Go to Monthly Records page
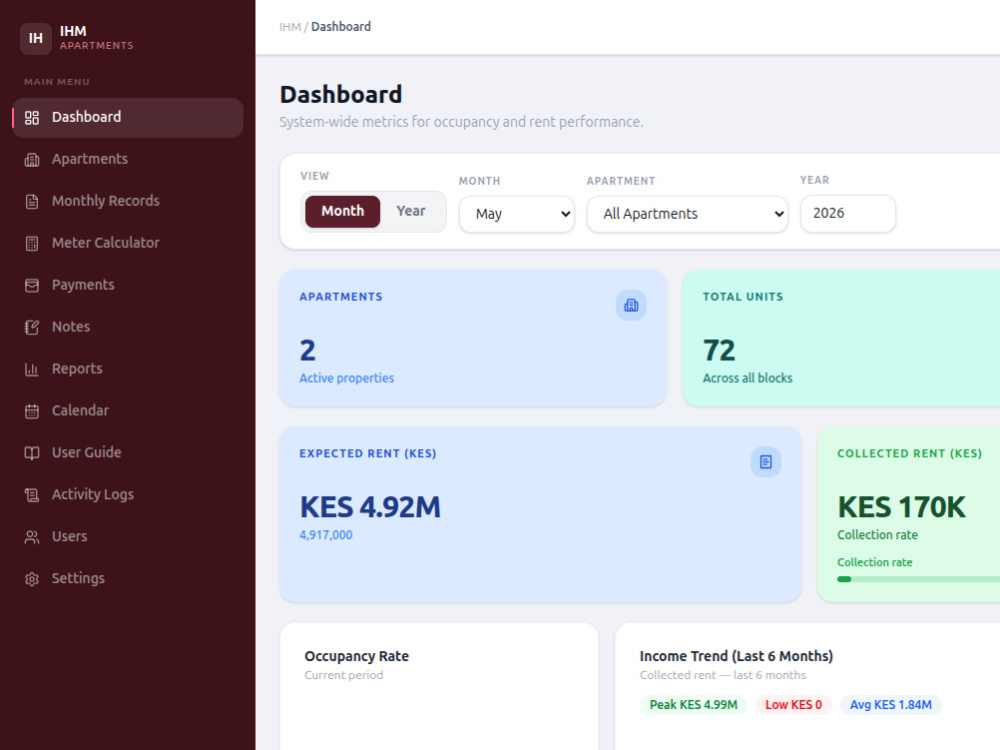 click(x=128, y=202)
